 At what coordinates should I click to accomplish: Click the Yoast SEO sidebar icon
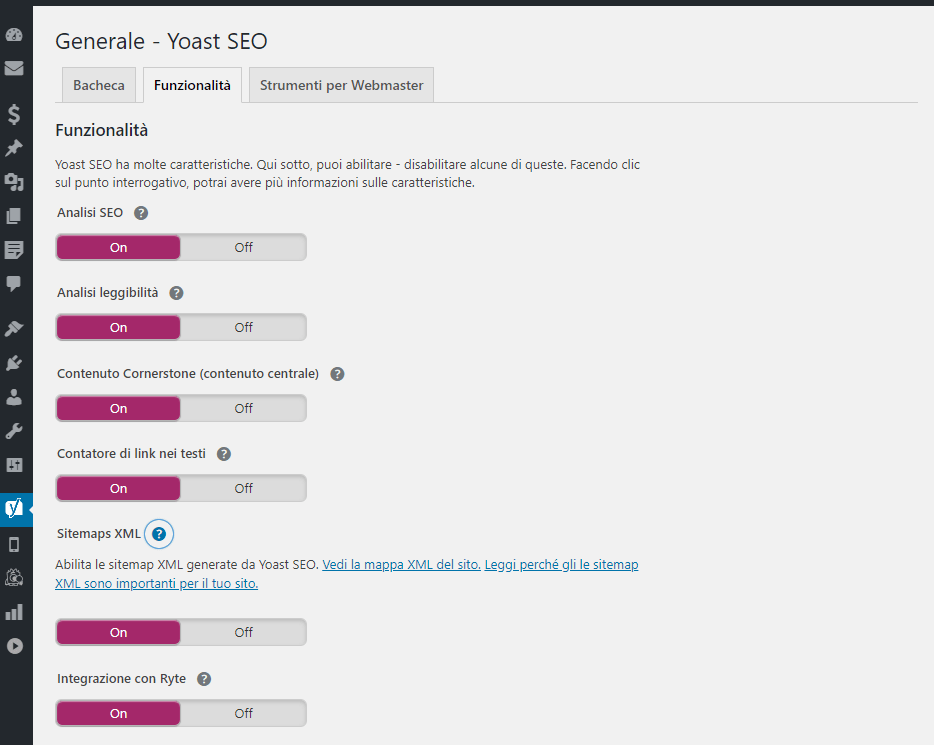pos(14,508)
